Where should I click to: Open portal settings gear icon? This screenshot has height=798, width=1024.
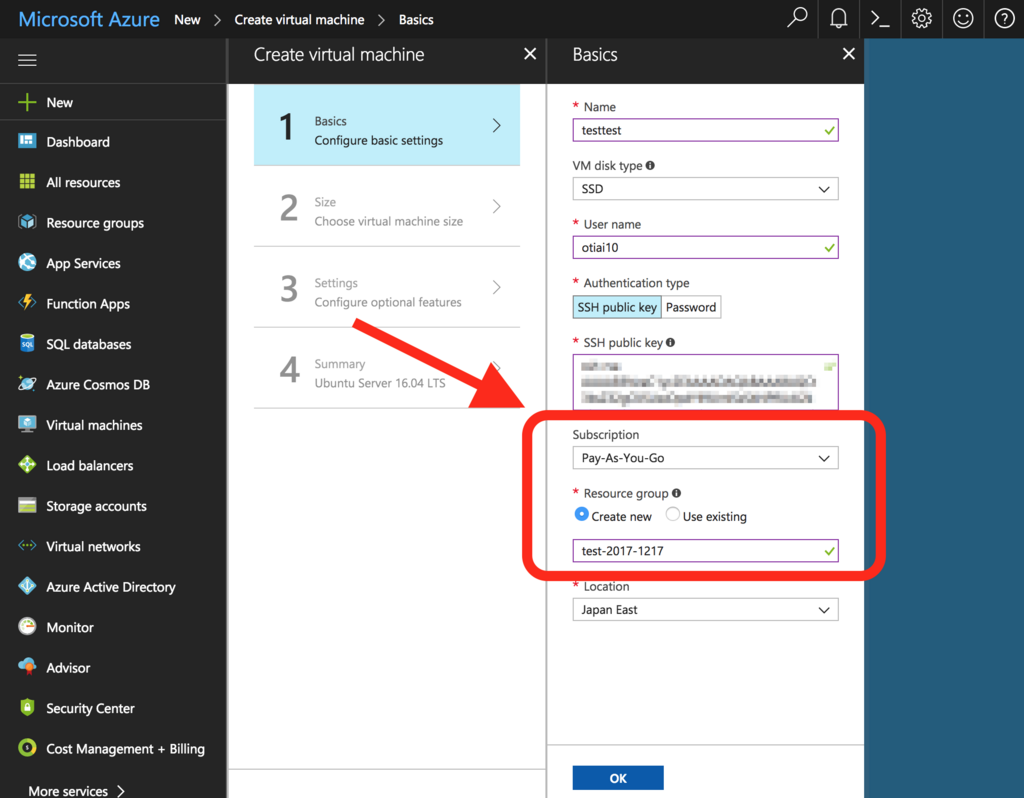click(921, 18)
